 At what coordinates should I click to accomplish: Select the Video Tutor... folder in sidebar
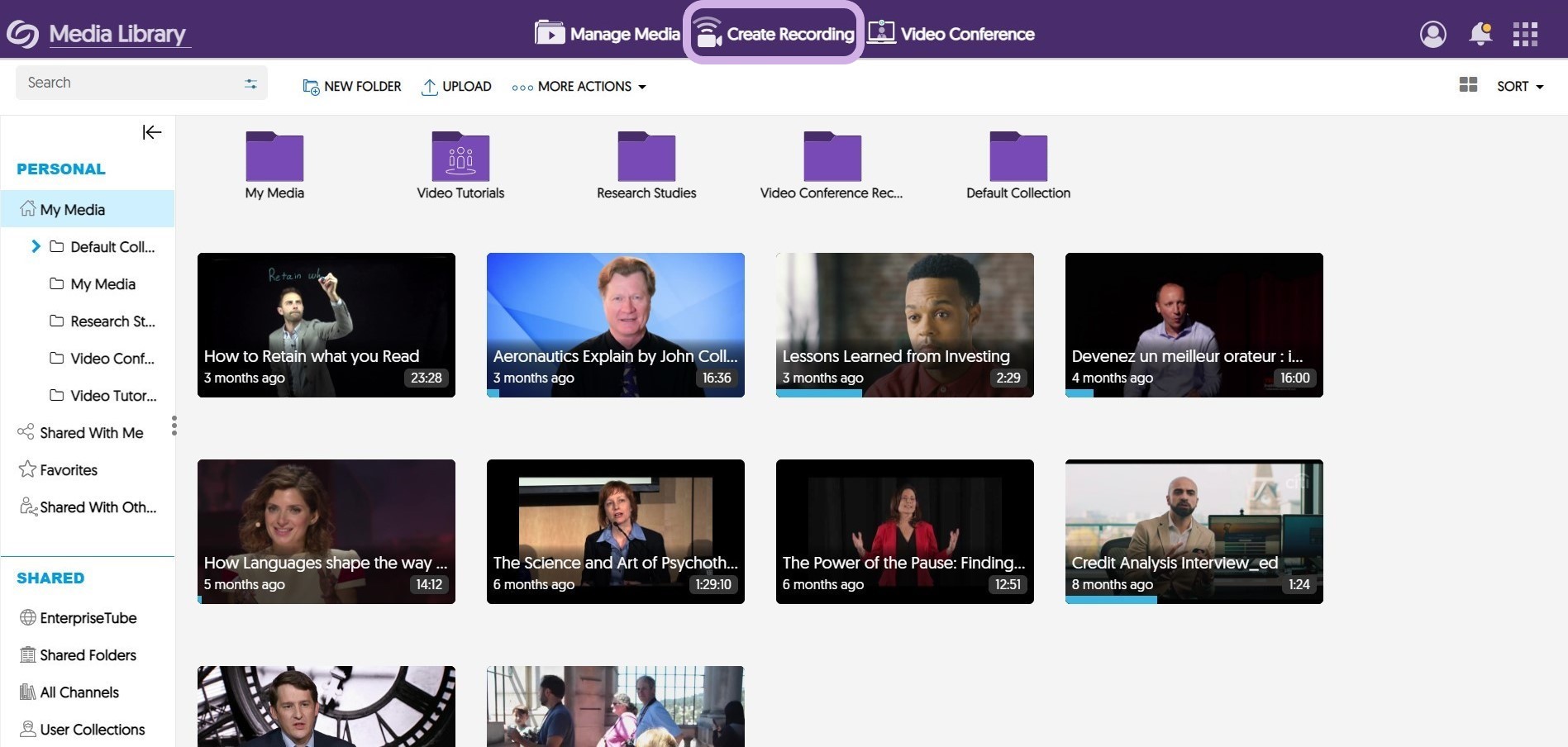[102, 395]
